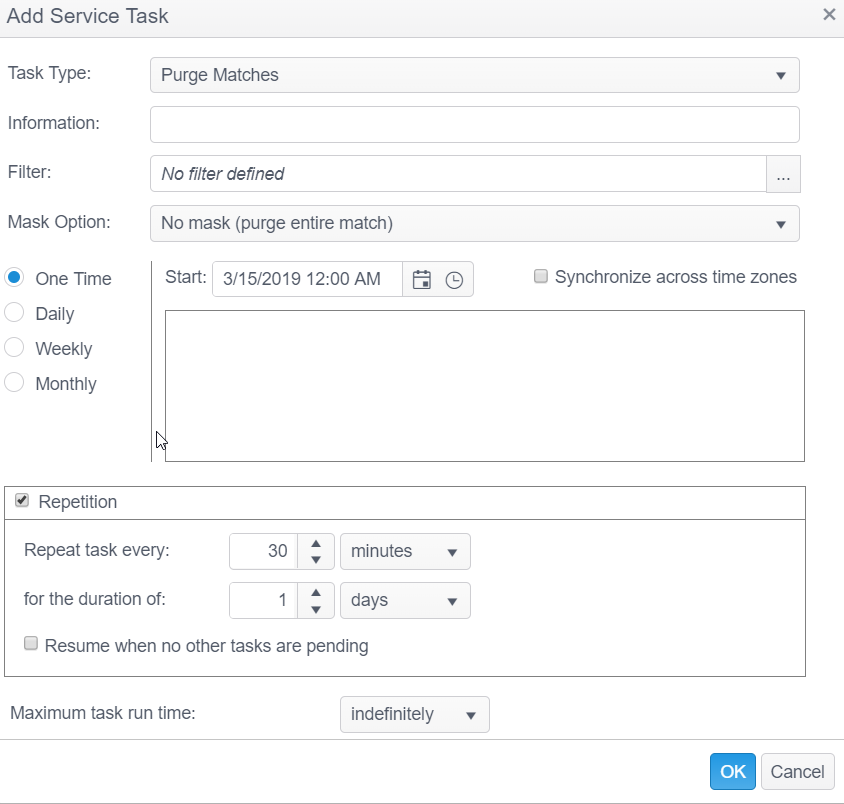
Task: Select the Weekly schedule option
Action: coord(14,348)
